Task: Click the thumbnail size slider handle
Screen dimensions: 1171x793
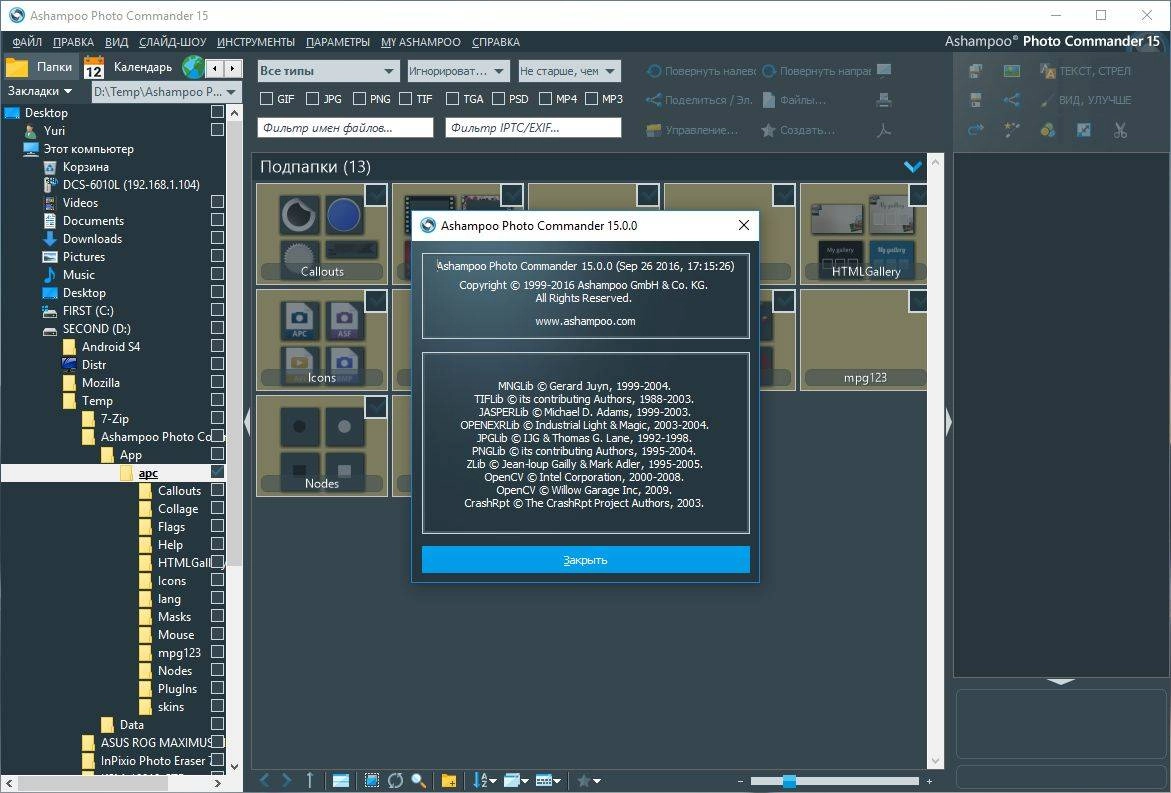Action: (789, 781)
